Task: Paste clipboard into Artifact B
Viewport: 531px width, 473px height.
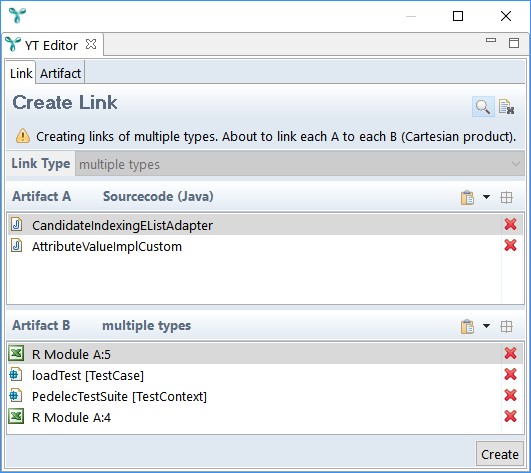Action: (467, 326)
